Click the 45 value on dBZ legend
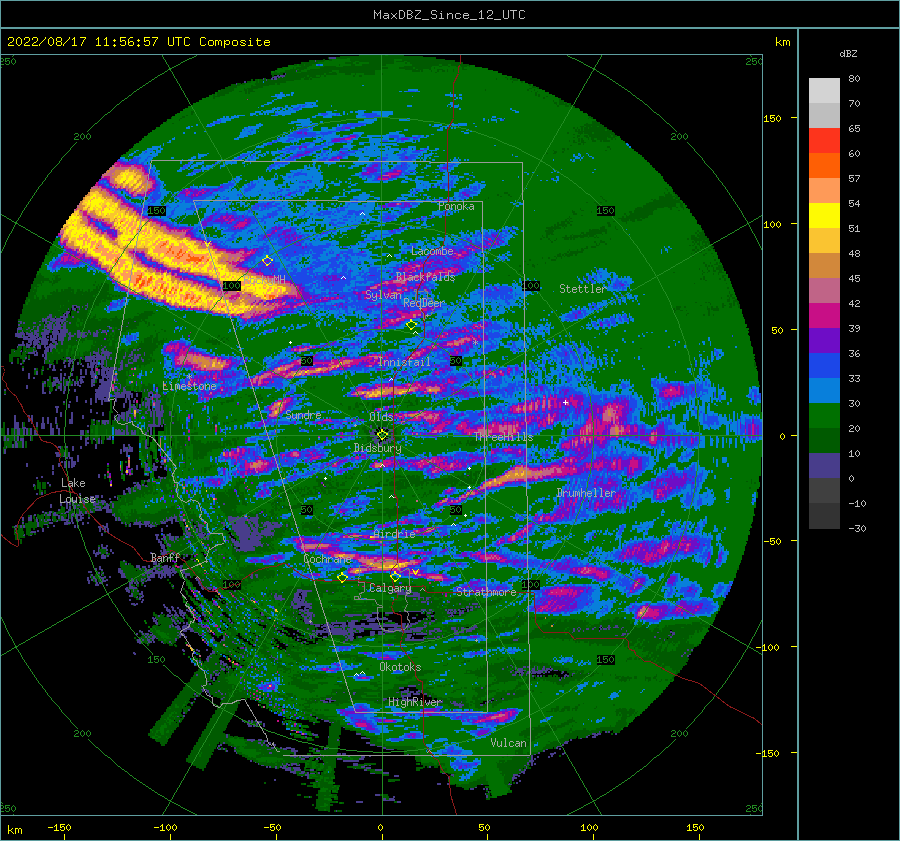Image resolution: width=900 pixels, height=841 pixels. coord(854,278)
